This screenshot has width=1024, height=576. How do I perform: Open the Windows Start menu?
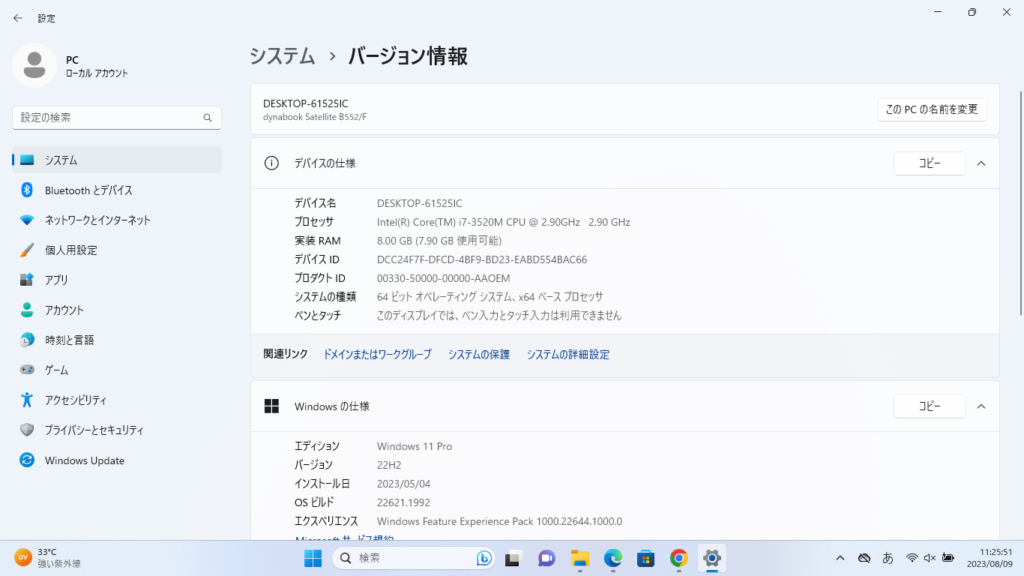[313, 558]
